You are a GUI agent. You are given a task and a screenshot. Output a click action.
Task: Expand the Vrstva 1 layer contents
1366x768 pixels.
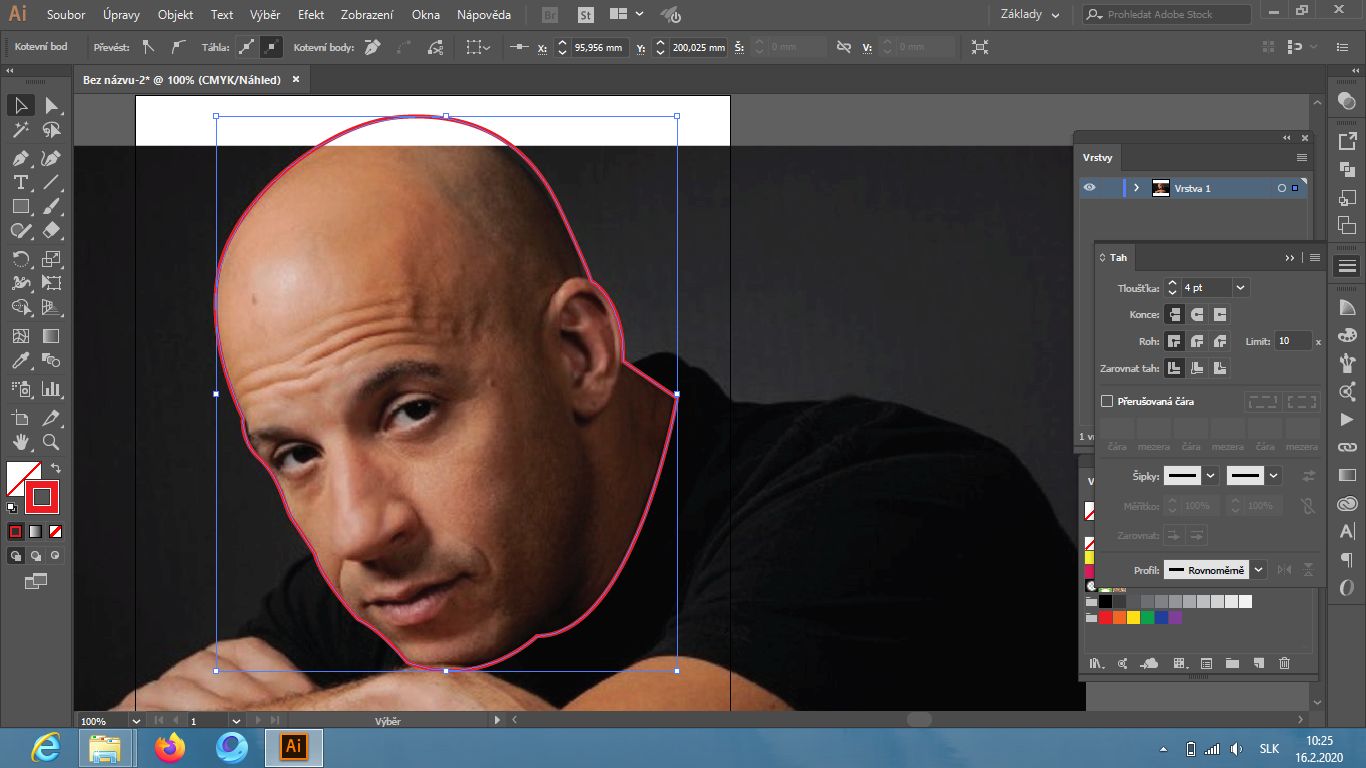click(1136, 188)
